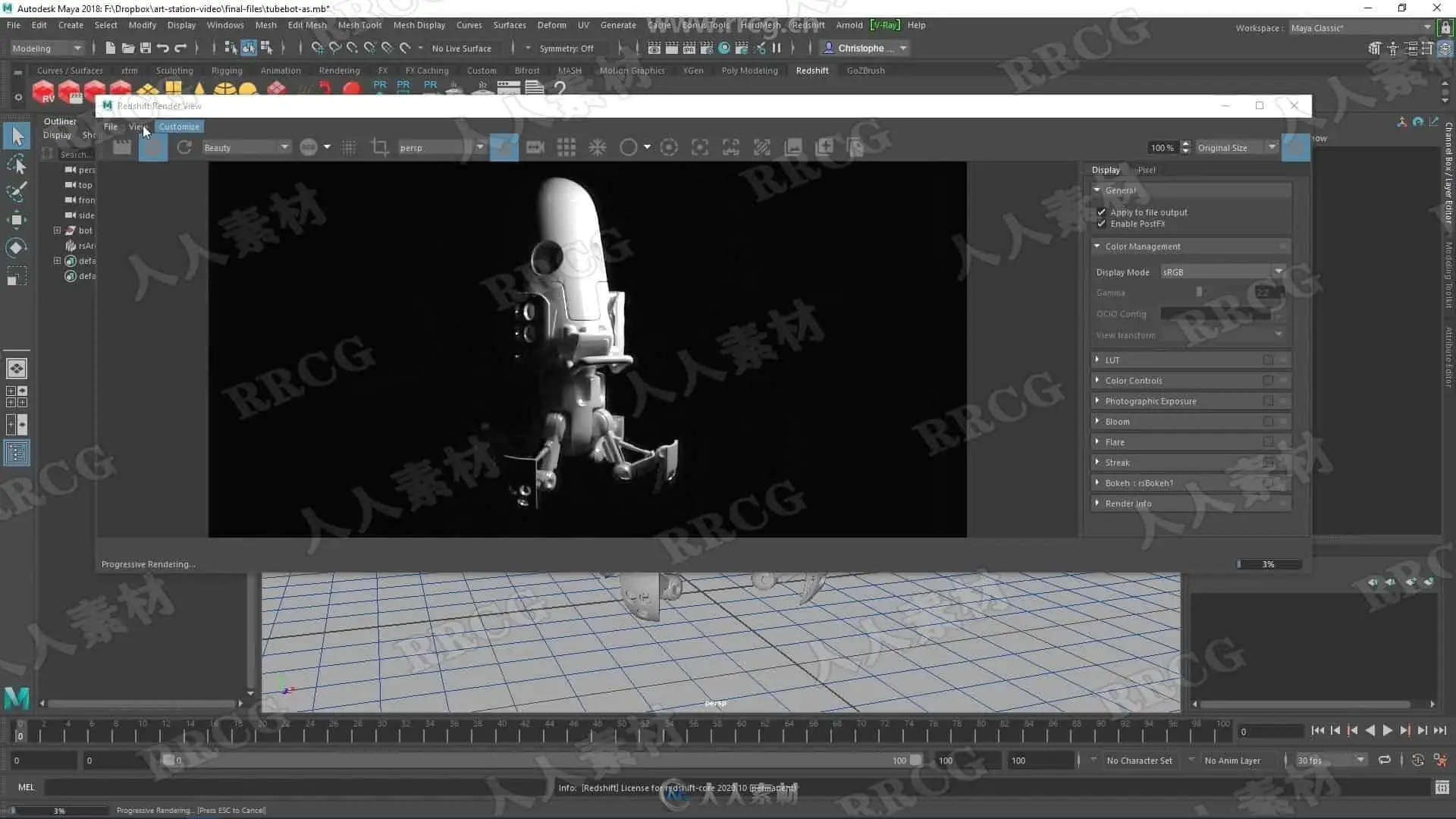Screen dimensions: 1456x819
Task: Click the refresh render icon
Action: 184,147
